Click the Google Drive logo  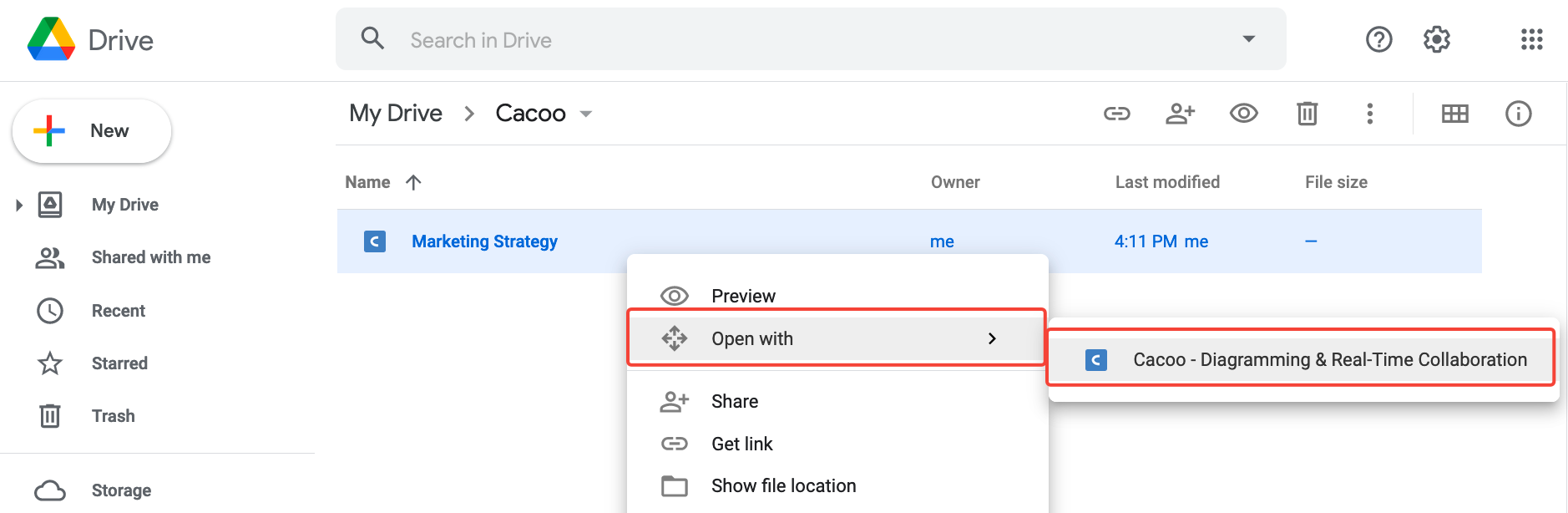(52, 39)
